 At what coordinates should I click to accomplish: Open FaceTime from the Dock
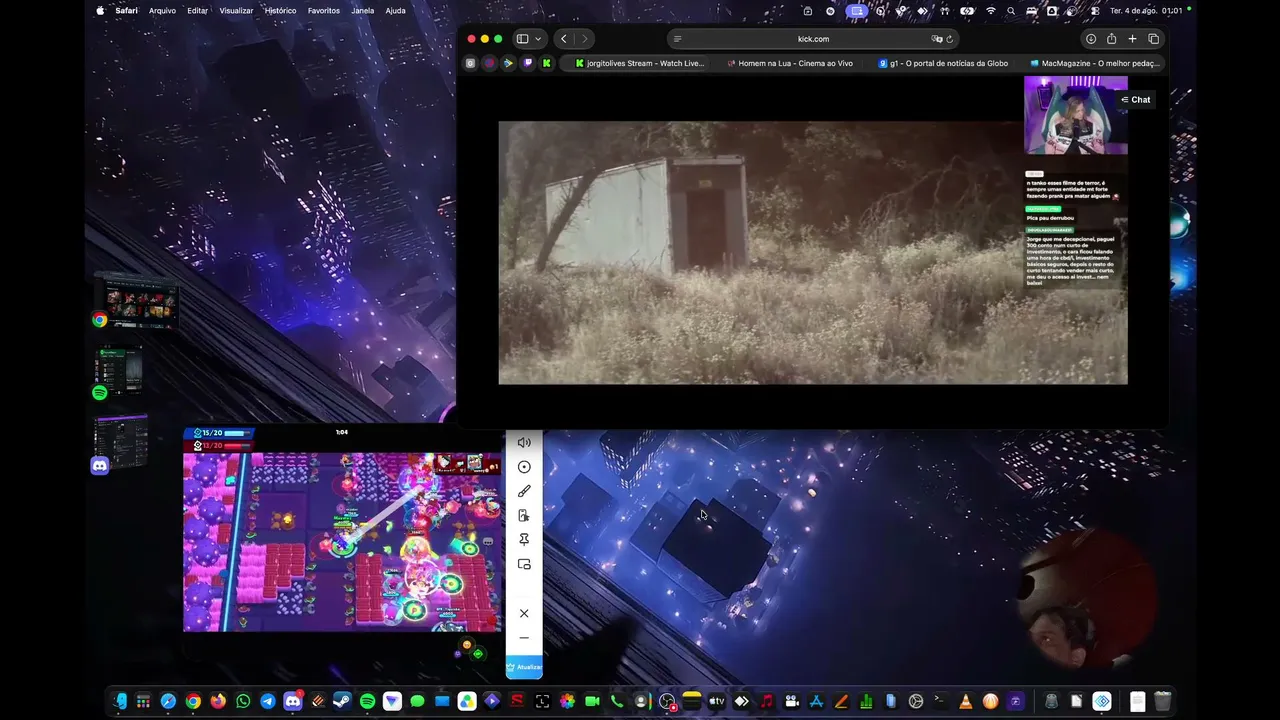591,701
